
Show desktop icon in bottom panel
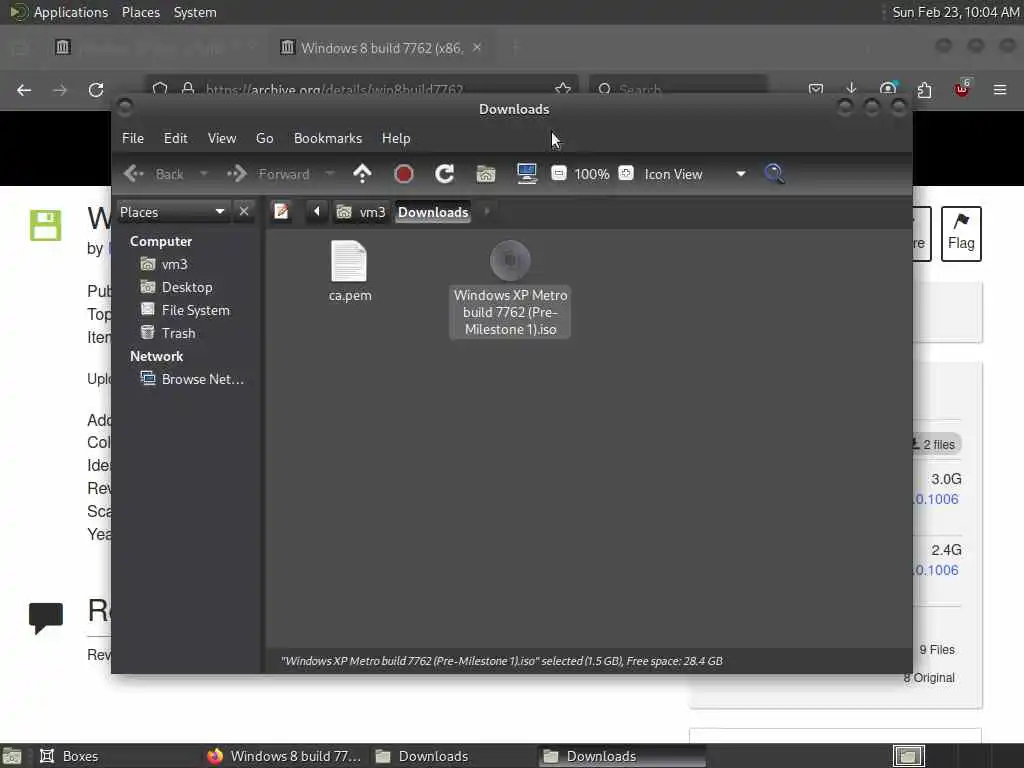coord(12,757)
